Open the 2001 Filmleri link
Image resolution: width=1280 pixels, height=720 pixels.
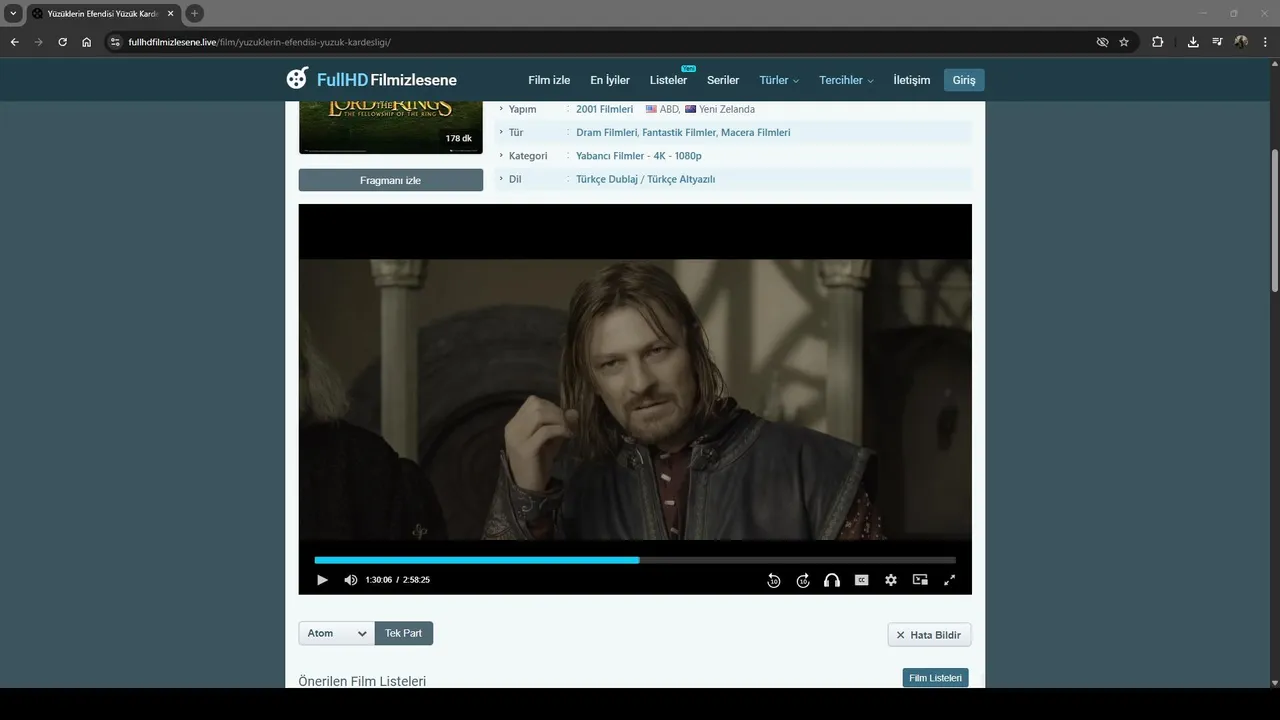click(x=604, y=109)
